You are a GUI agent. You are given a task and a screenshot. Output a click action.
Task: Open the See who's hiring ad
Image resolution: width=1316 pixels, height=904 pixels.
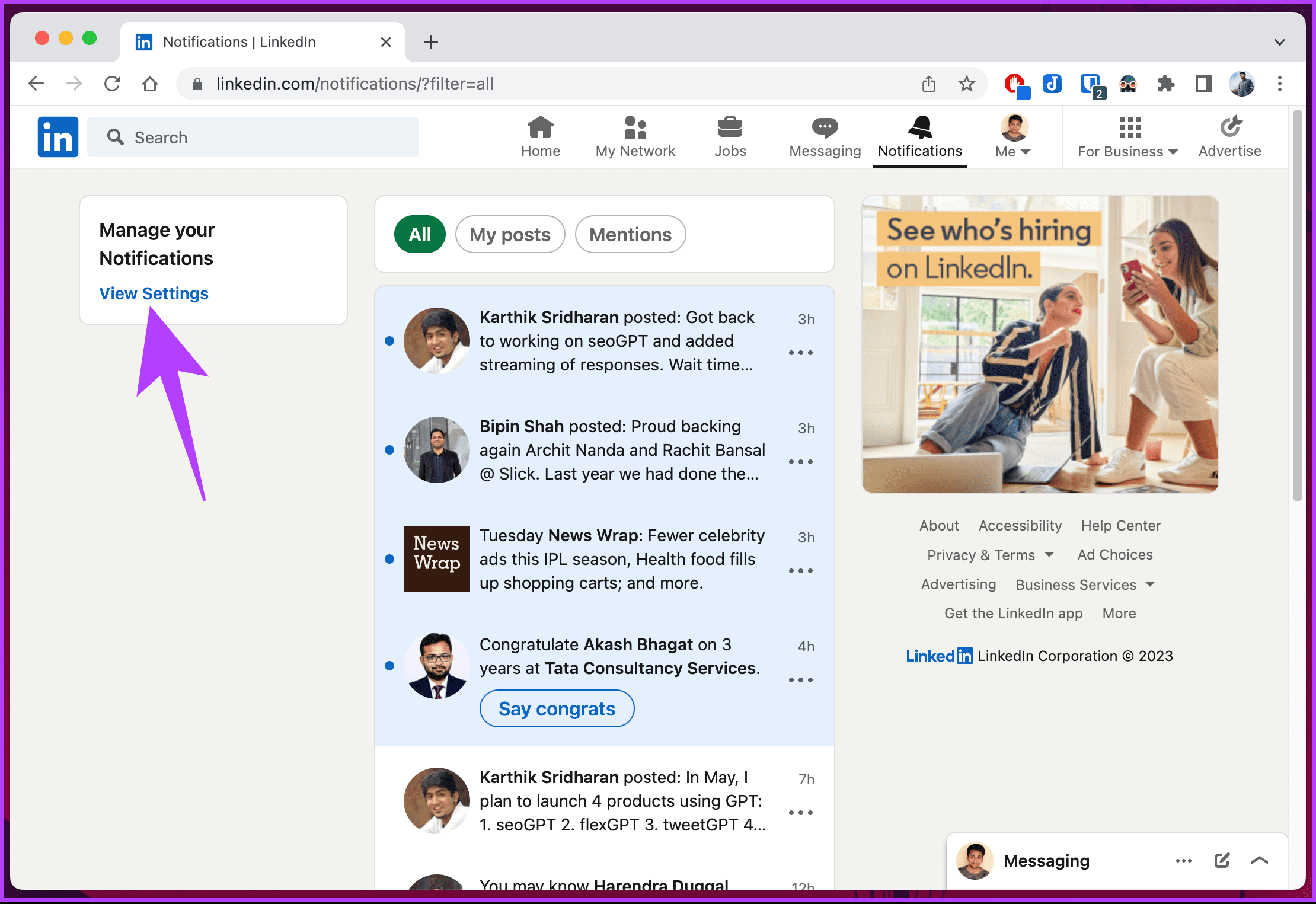point(1040,344)
